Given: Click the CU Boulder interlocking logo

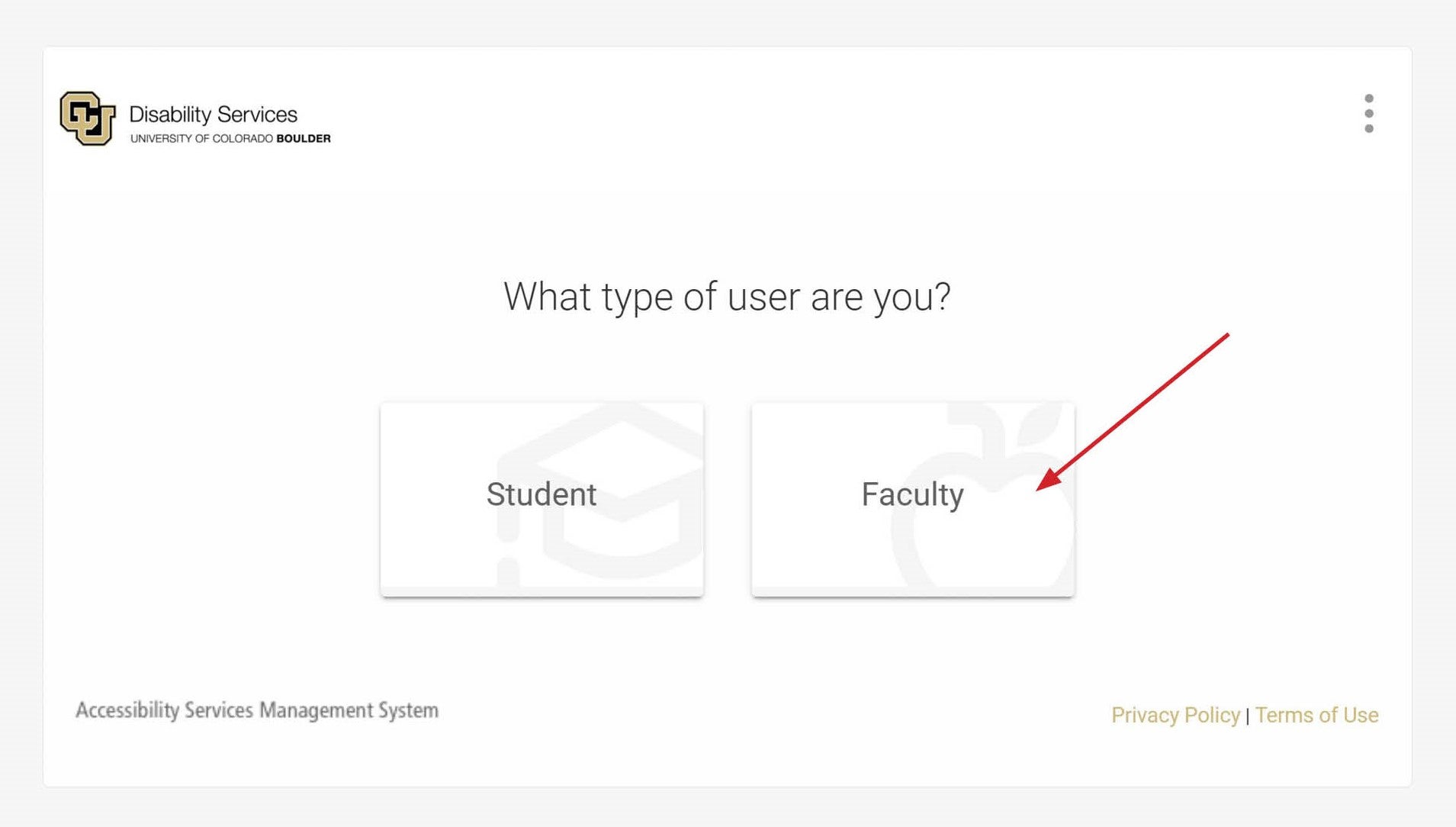Looking at the screenshot, I should (87, 118).
